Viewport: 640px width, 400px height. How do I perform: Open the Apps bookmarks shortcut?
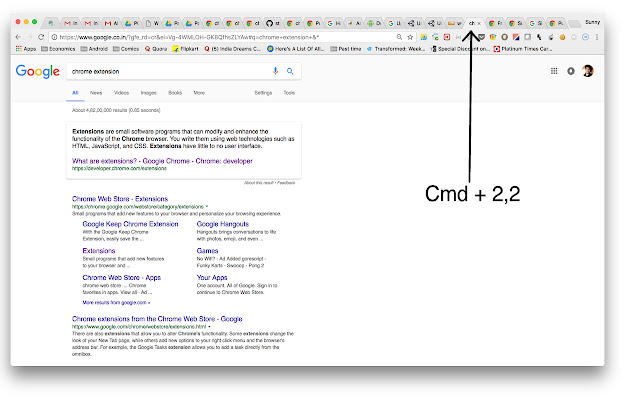(26, 49)
